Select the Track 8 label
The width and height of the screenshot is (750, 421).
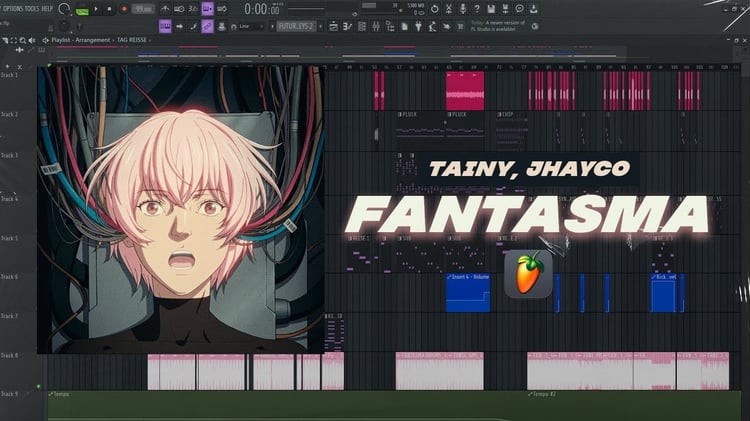point(9,355)
